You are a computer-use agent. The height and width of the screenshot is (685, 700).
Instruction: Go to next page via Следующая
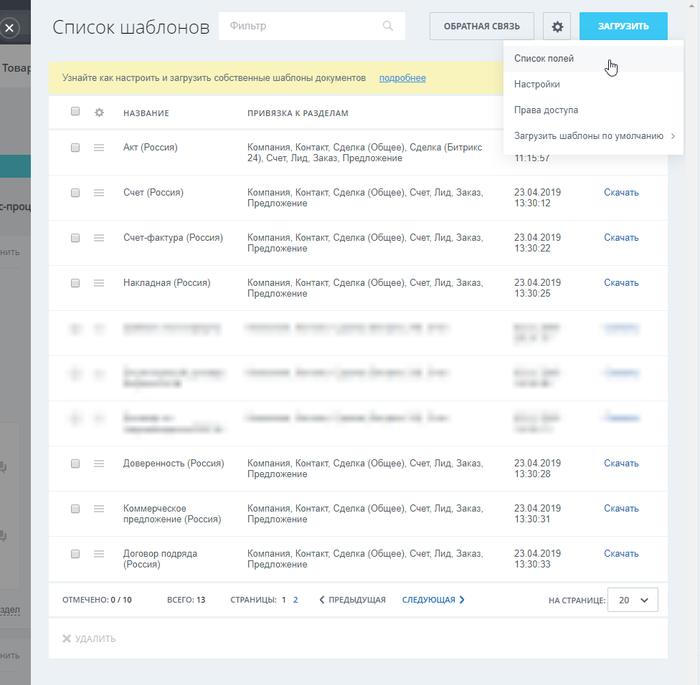pos(433,600)
